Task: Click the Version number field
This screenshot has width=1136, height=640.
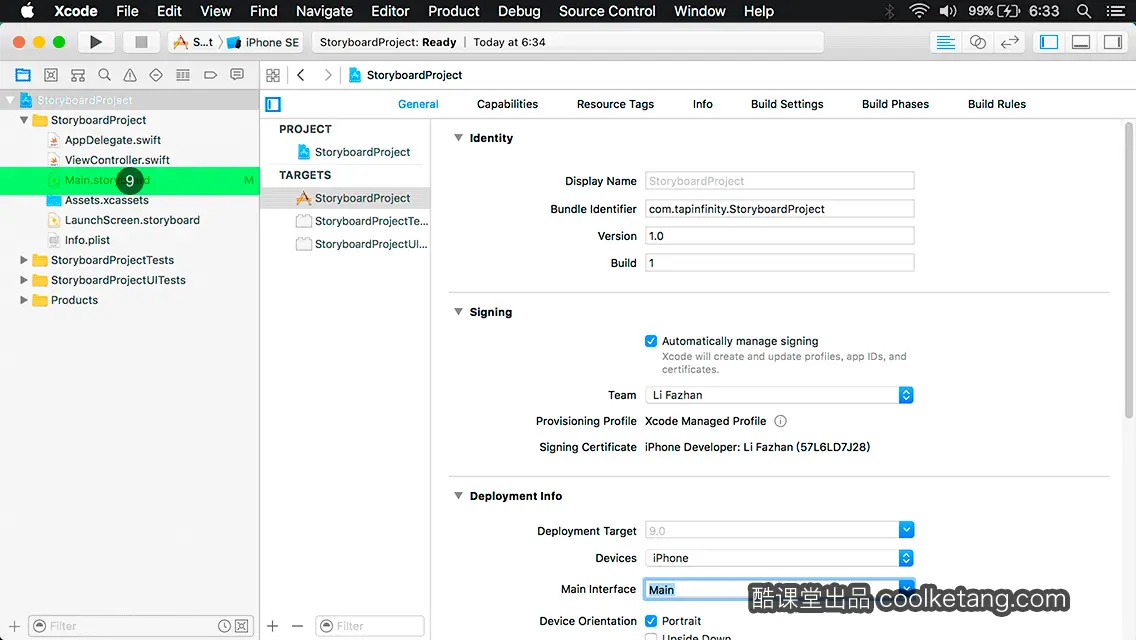Action: click(x=780, y=236)
